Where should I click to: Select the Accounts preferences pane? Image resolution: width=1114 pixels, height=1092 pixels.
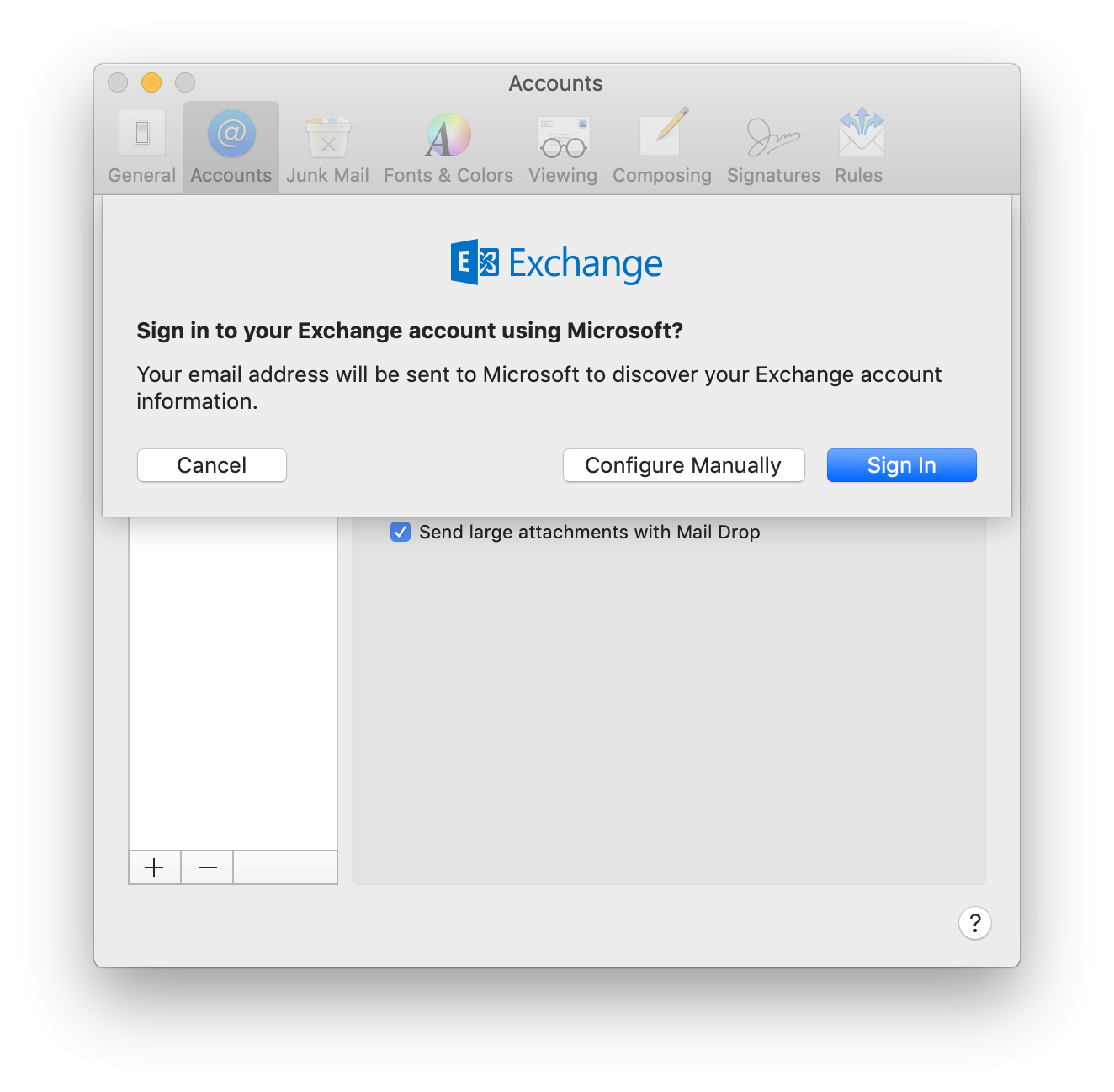coord(231,147)
